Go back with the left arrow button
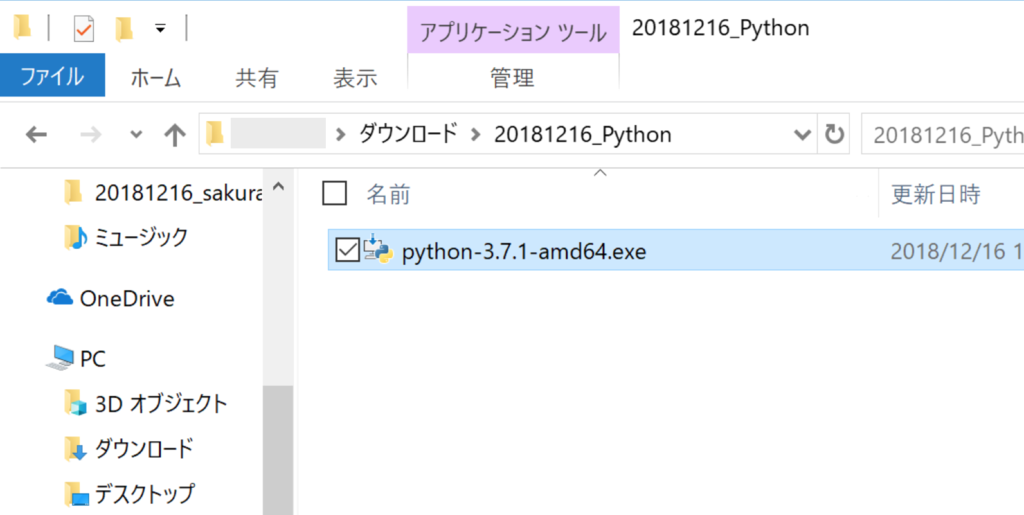The width and height of the screenshot is (1024, 515). coord(36,135)
